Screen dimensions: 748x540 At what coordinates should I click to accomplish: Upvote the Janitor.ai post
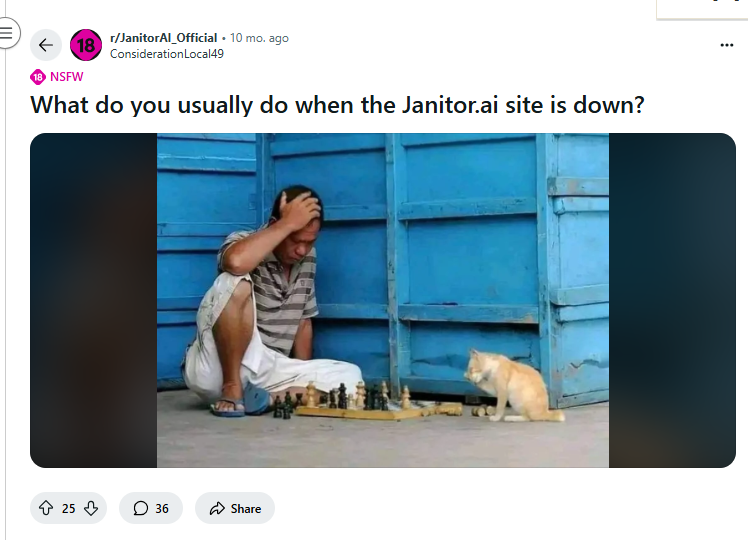[x=46, y=508]
